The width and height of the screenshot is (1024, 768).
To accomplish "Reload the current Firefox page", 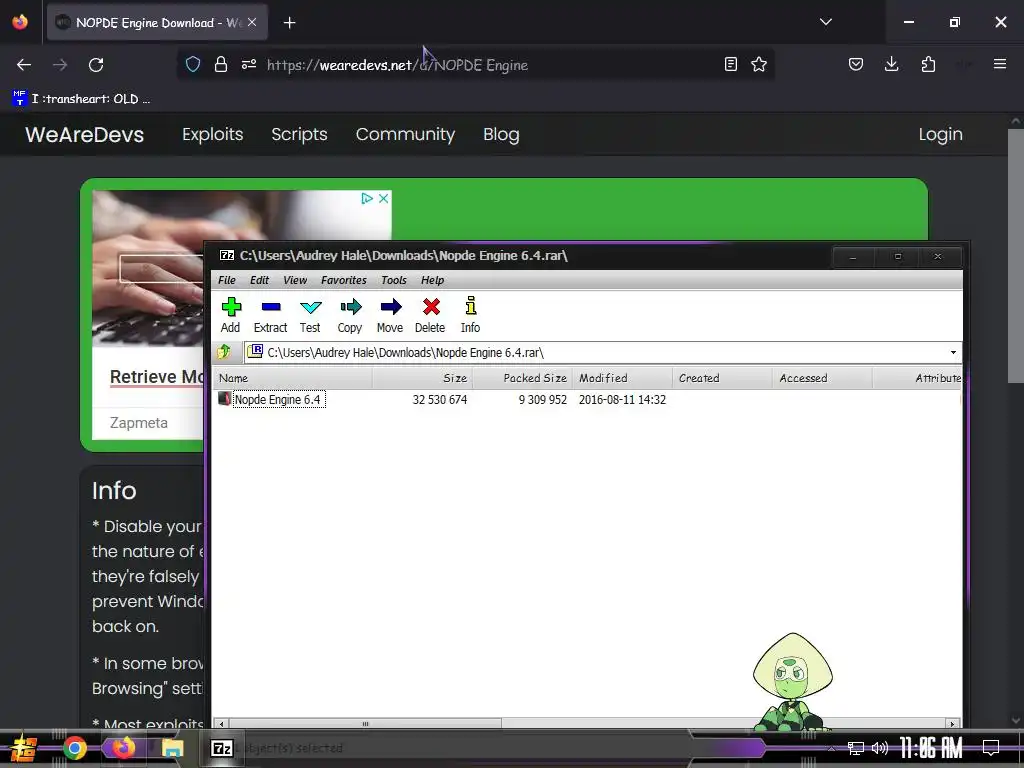I will (x=96, y=65).
